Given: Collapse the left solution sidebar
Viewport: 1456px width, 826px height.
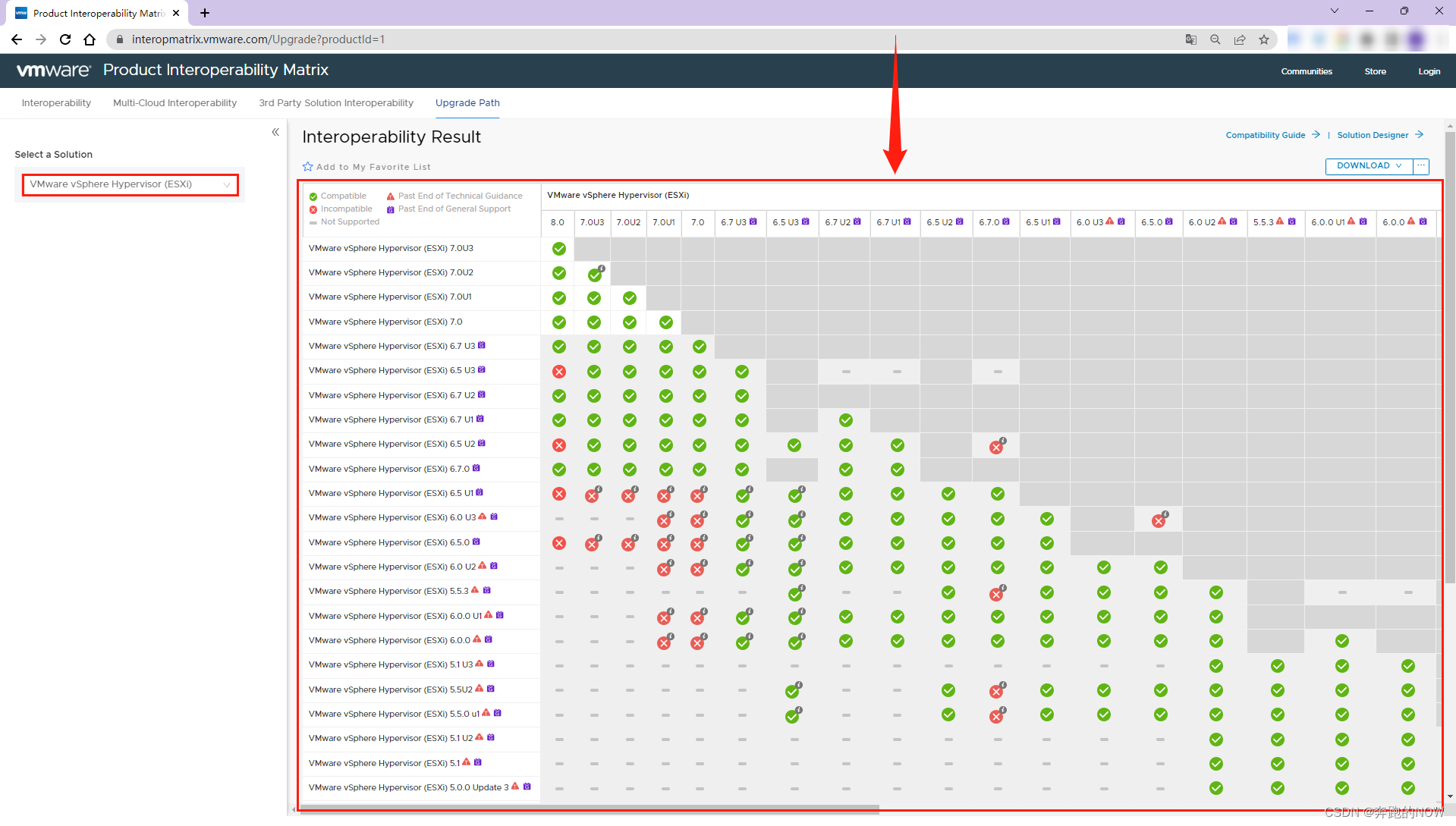Looking at the screenshot, I should click(275, 132).
